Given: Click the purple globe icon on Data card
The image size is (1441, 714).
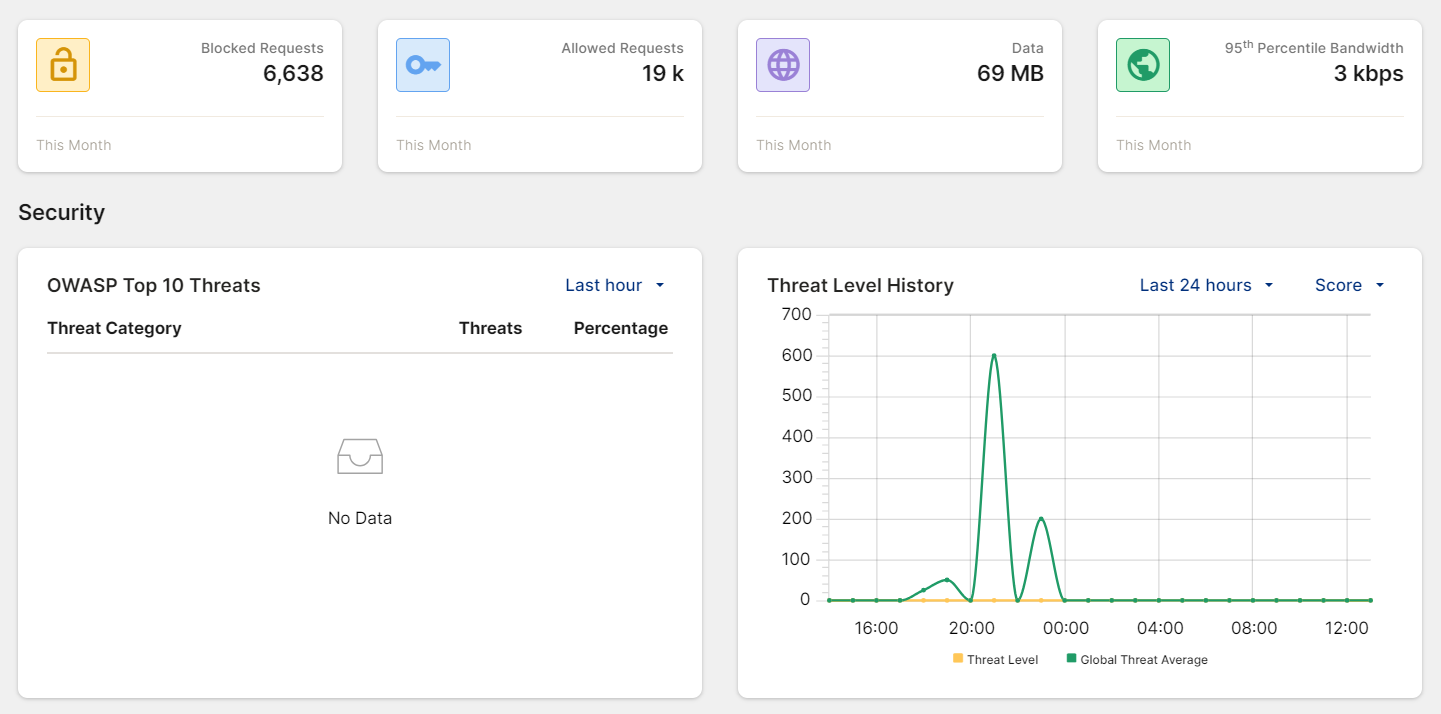Looking at the screenshot, I should [x=783, y=65].
